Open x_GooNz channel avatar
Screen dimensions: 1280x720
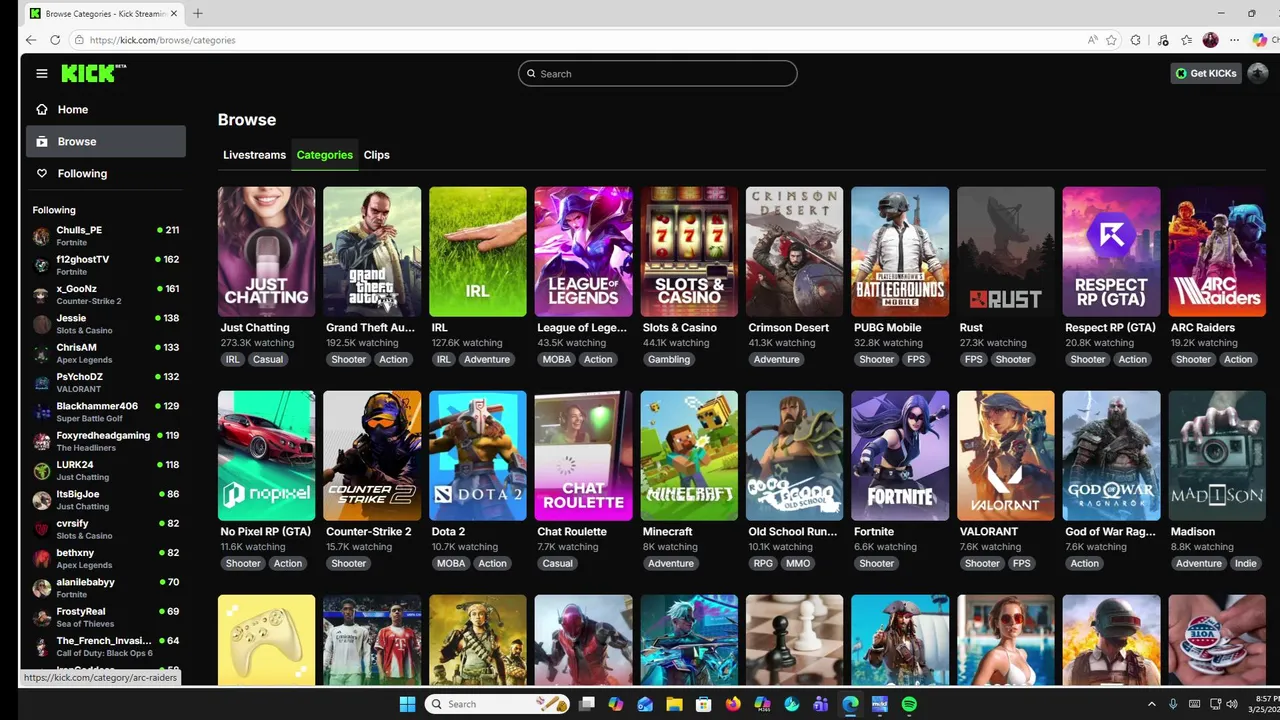[41, 295]
